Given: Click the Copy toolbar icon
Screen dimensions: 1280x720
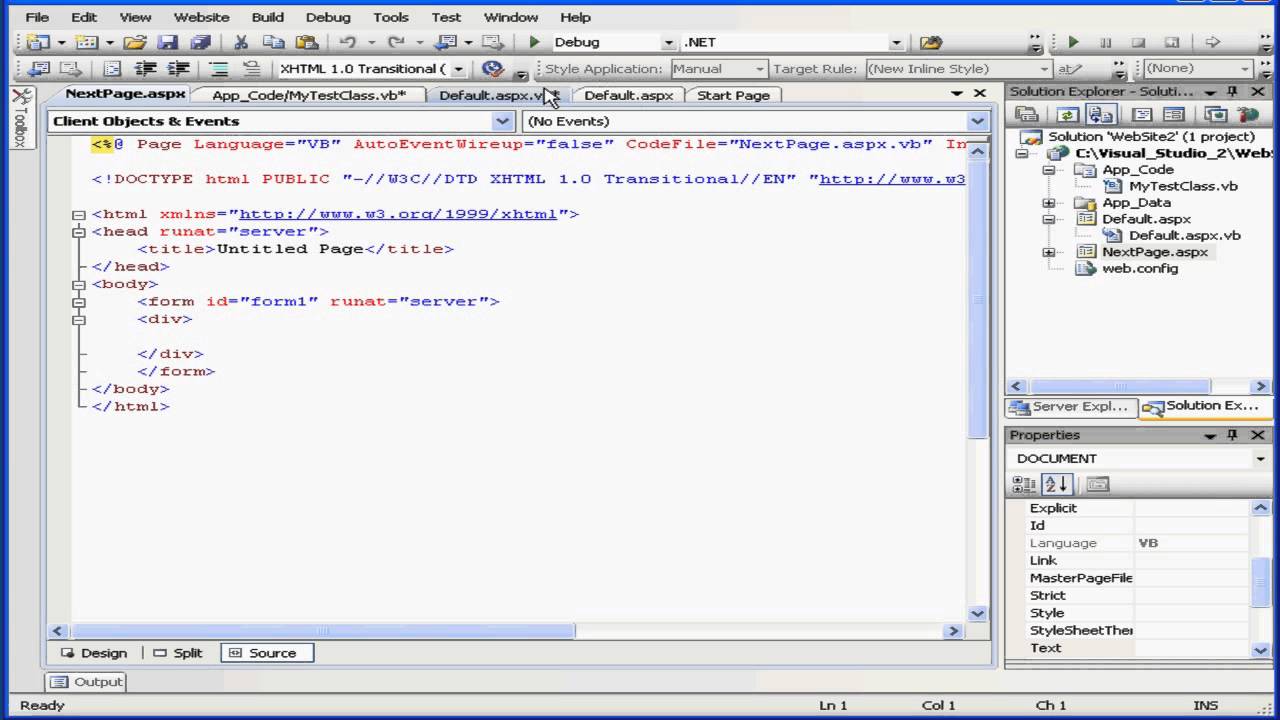Looking at the screenshot, I should click(x=273, y=42).
